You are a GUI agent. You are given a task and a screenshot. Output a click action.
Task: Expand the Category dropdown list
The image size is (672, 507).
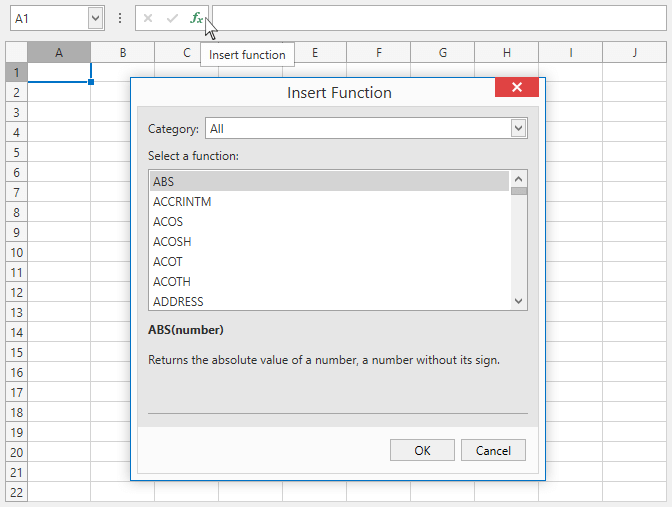pyautogui.click(x=518, y=128)
